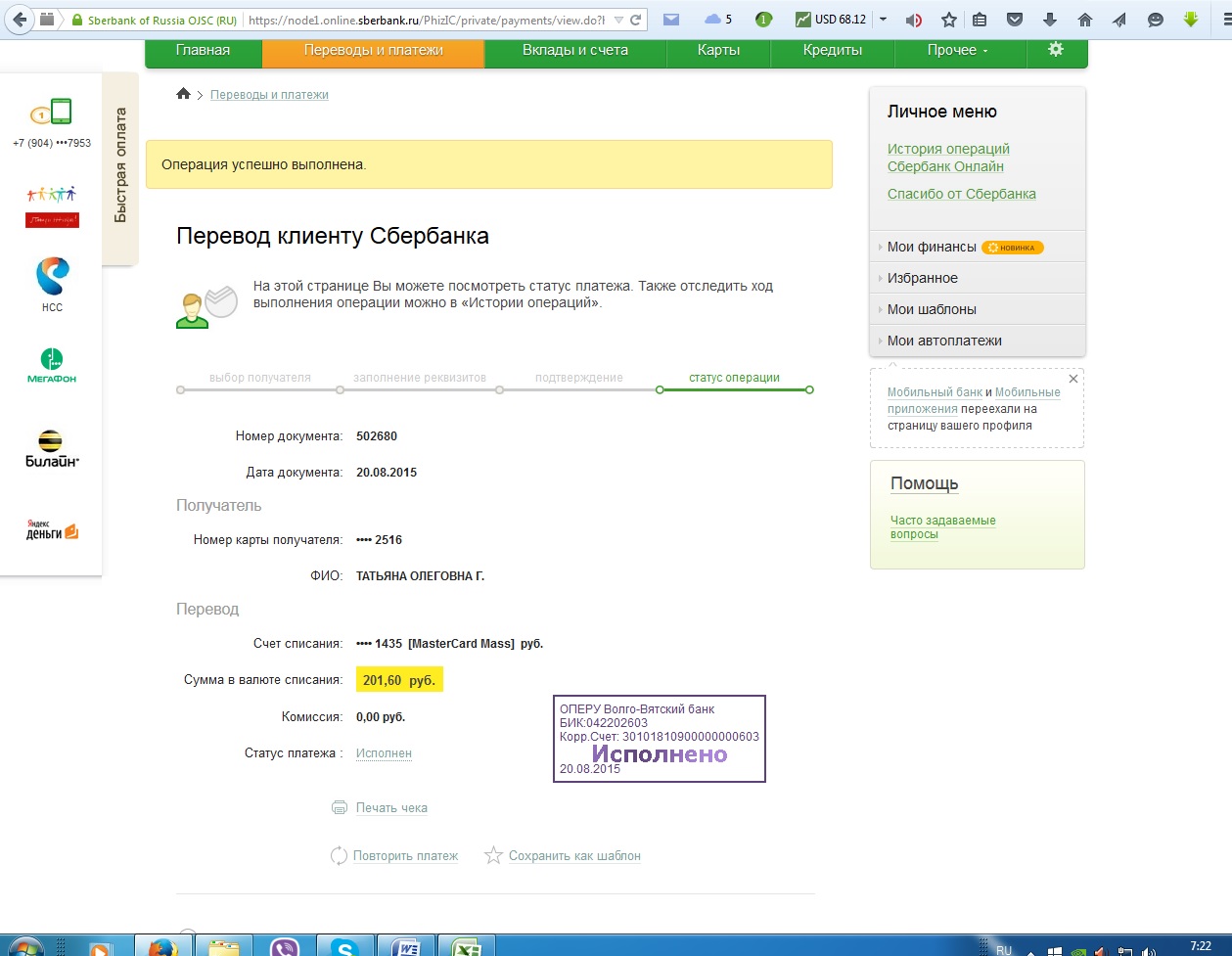Viewport: 1232px width, 956px height.
Task: Switch to the Карты tab
Action: [x=718, y=50]
